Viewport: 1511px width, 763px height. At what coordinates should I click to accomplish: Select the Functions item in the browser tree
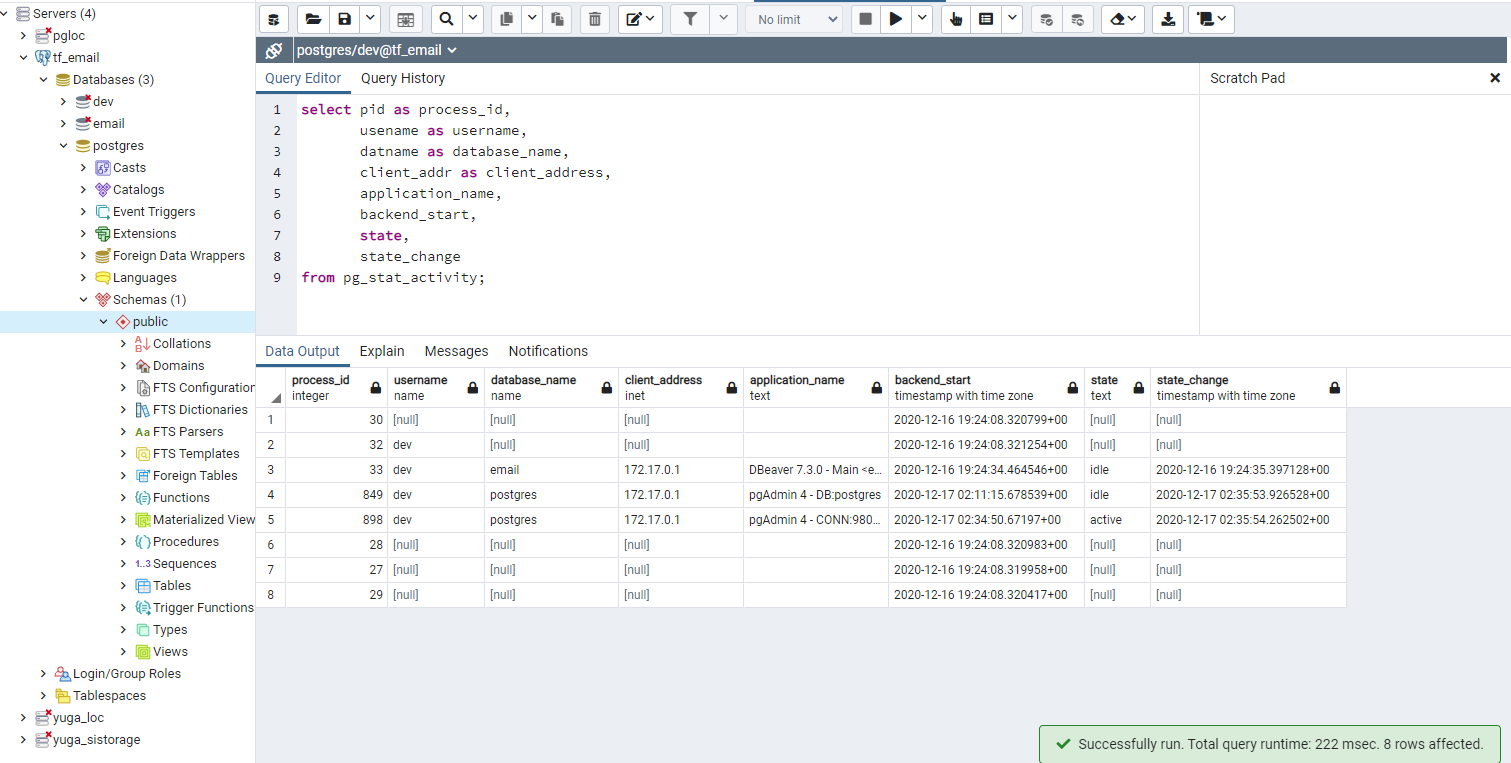tap(181, 498)
